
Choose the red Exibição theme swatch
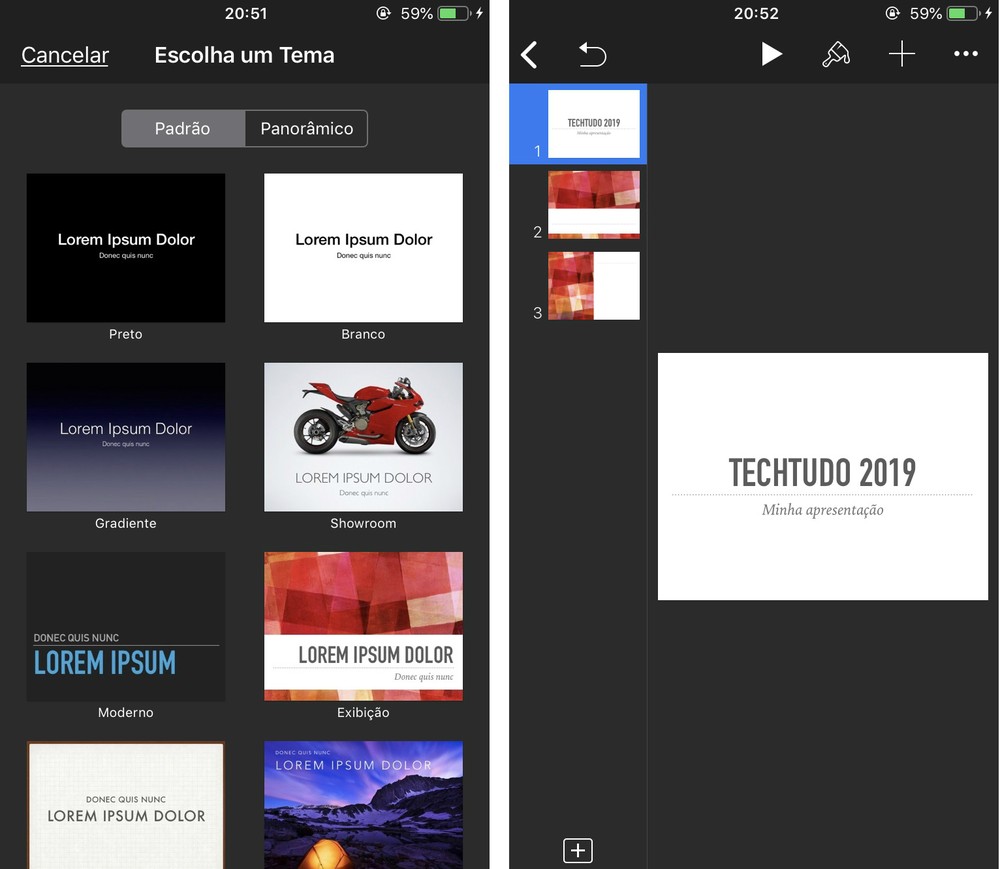click(363, 626)
